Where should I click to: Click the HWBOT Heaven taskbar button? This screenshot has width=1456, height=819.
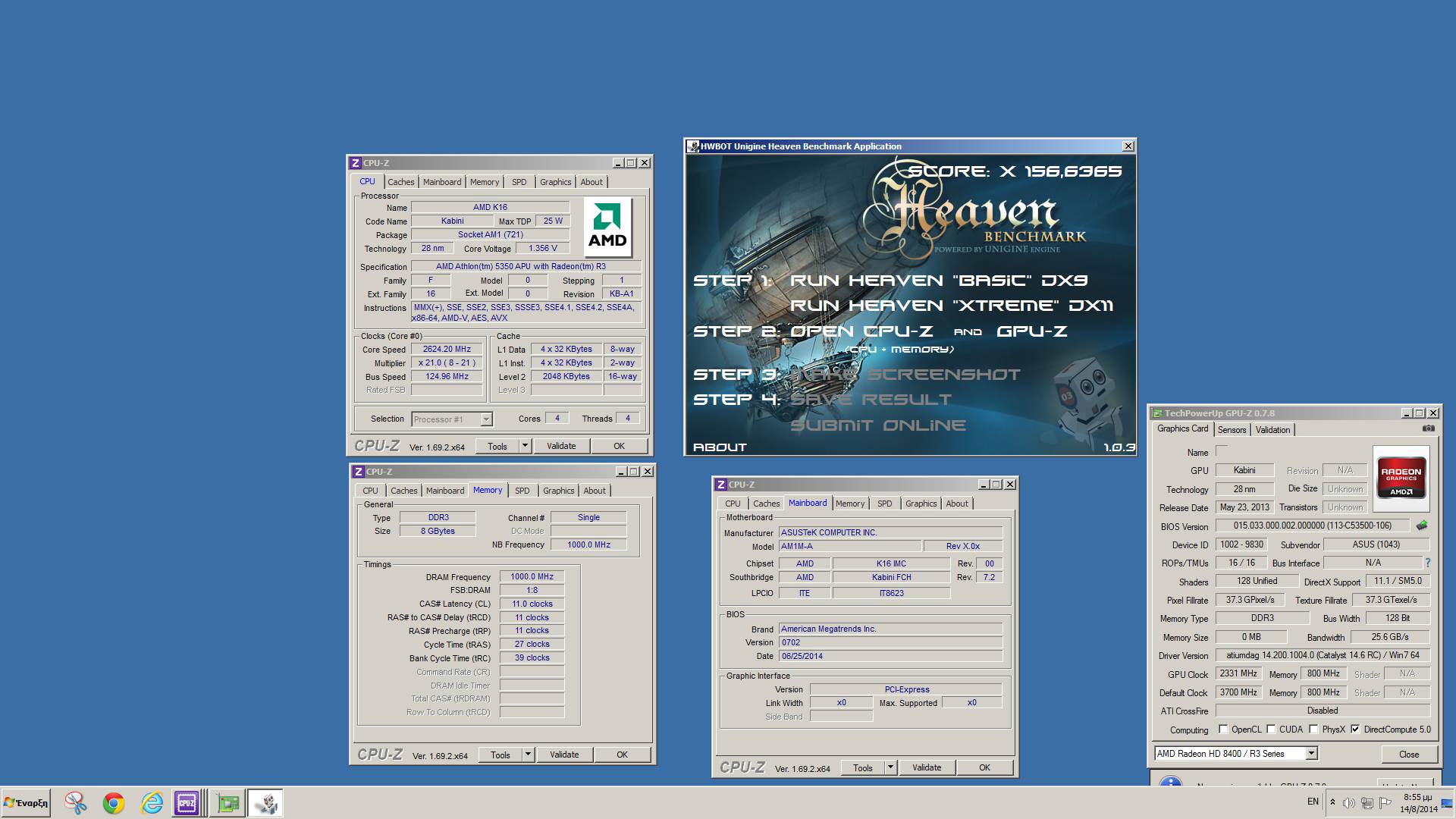click(265, 802)
